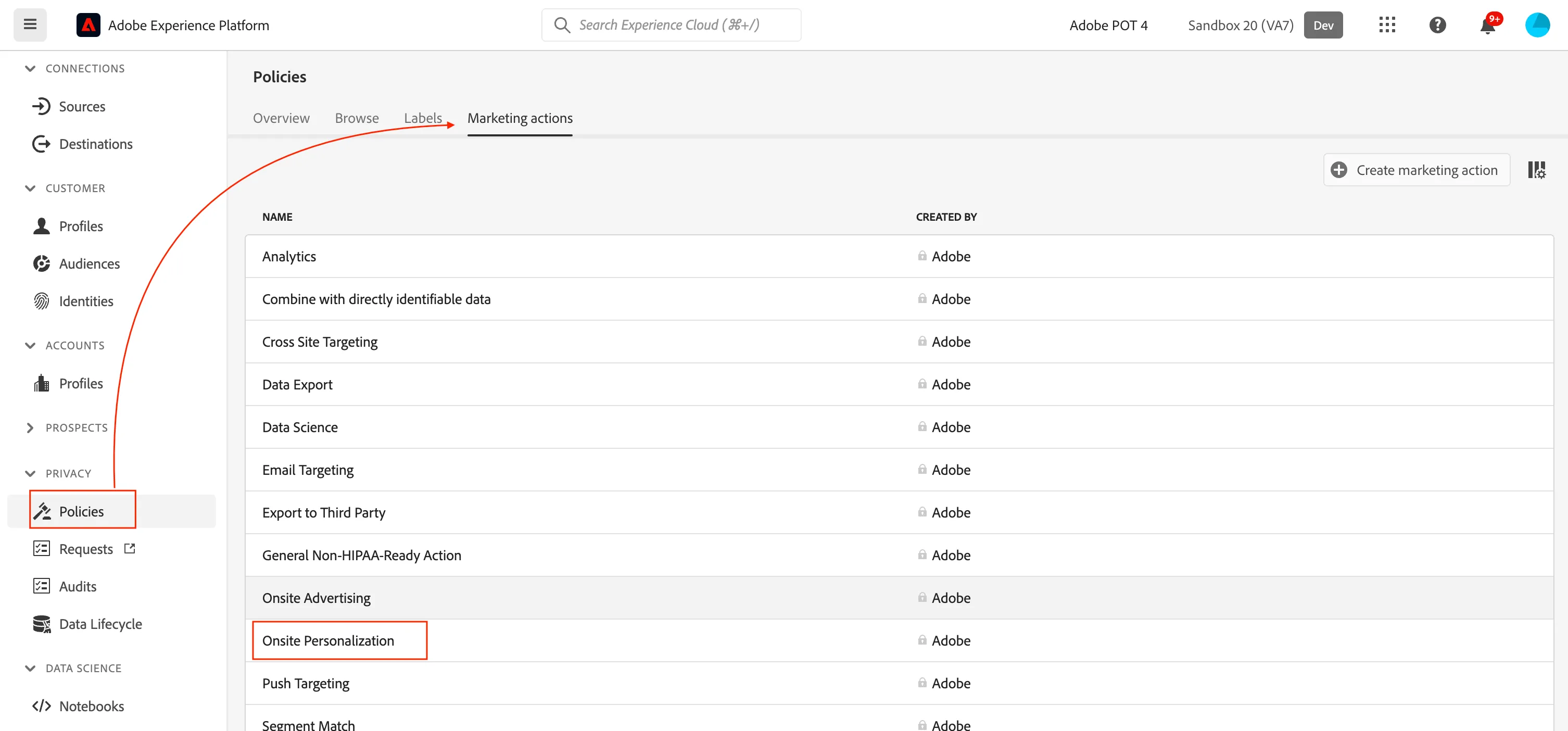Toggle the hamburger navigation menu

click(30, 25)
